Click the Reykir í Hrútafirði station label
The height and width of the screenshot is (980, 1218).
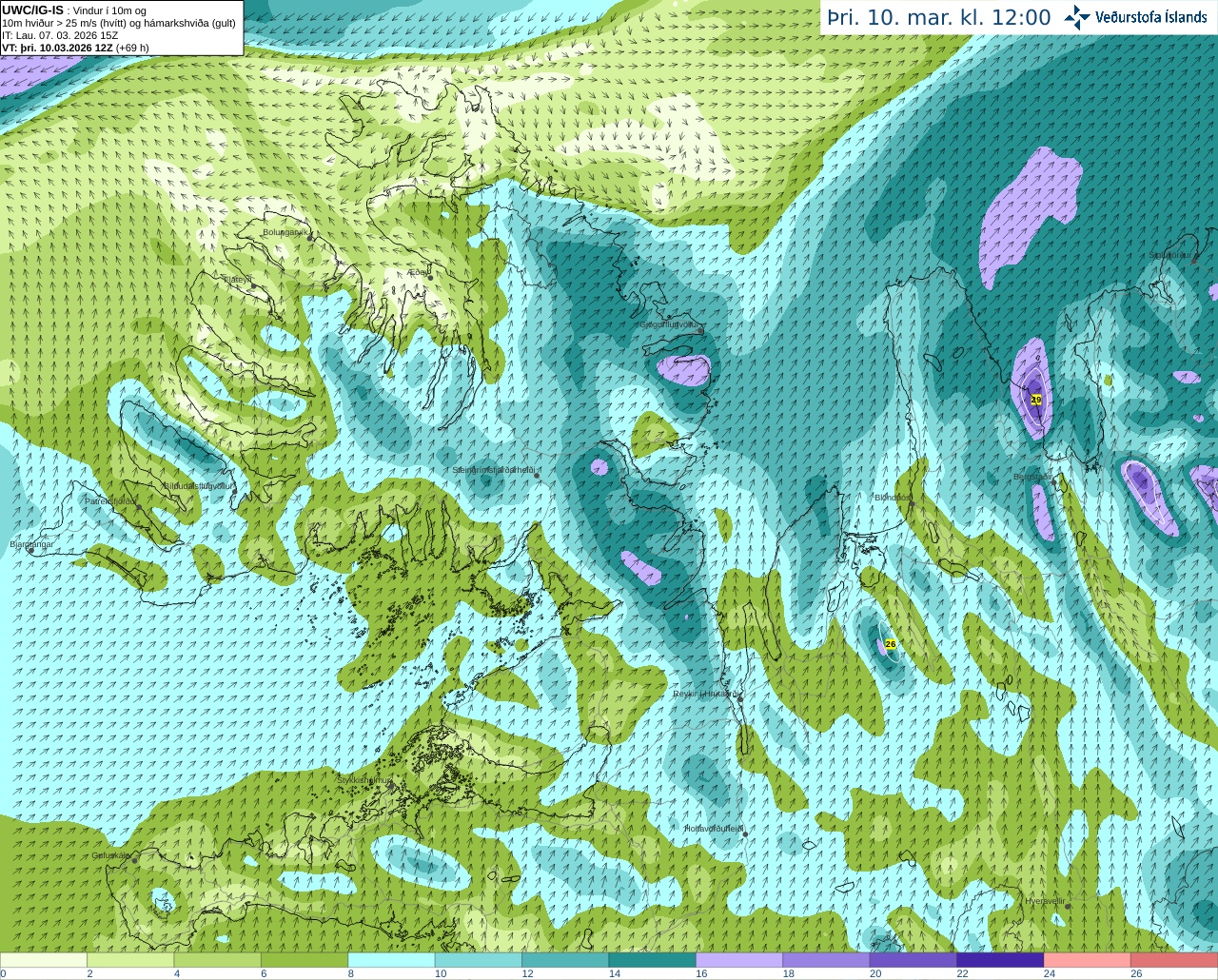705,694
